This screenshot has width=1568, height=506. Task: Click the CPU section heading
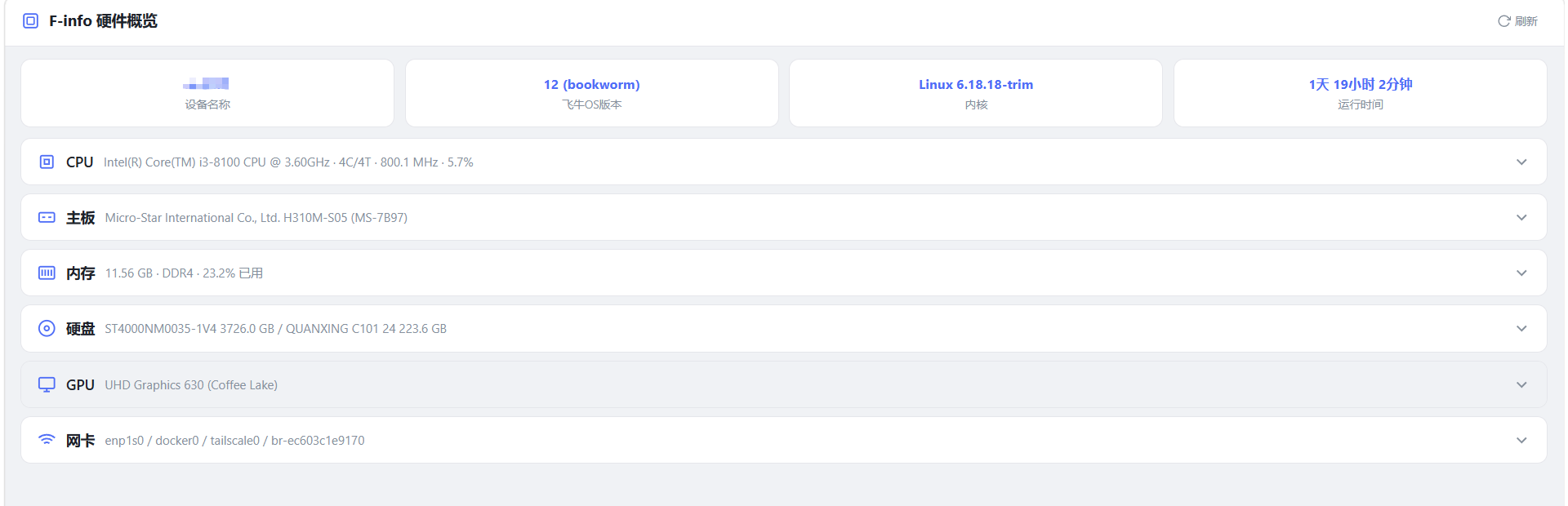[x=80, y=162]
